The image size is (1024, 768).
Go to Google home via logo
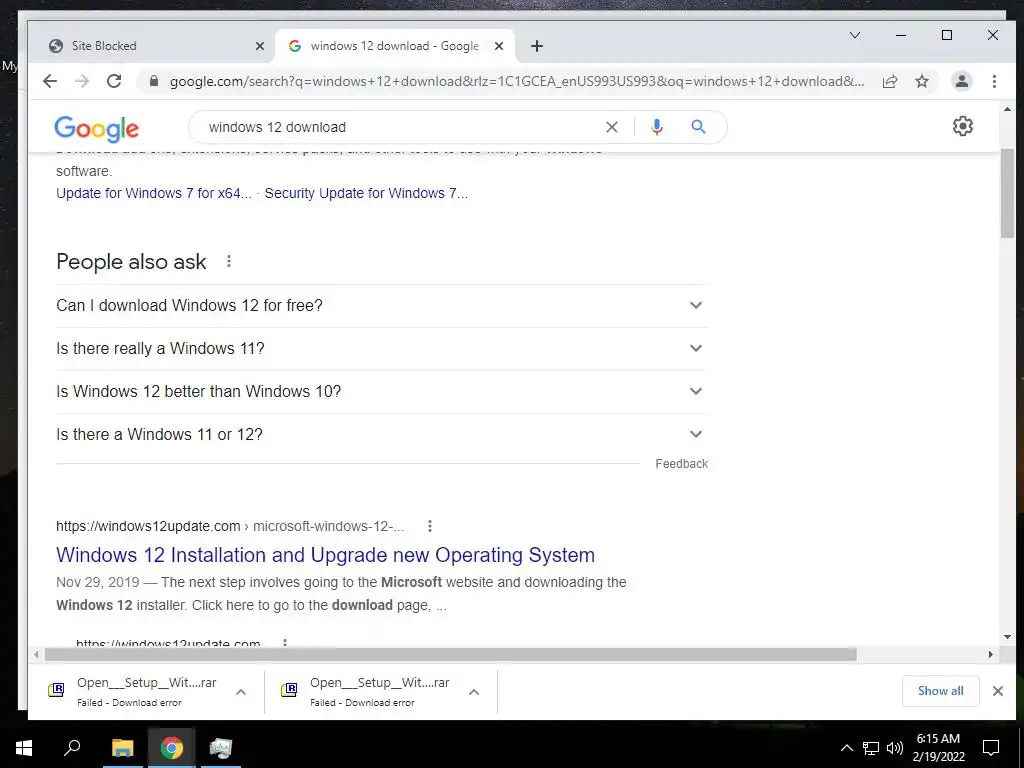coord(97,129)
